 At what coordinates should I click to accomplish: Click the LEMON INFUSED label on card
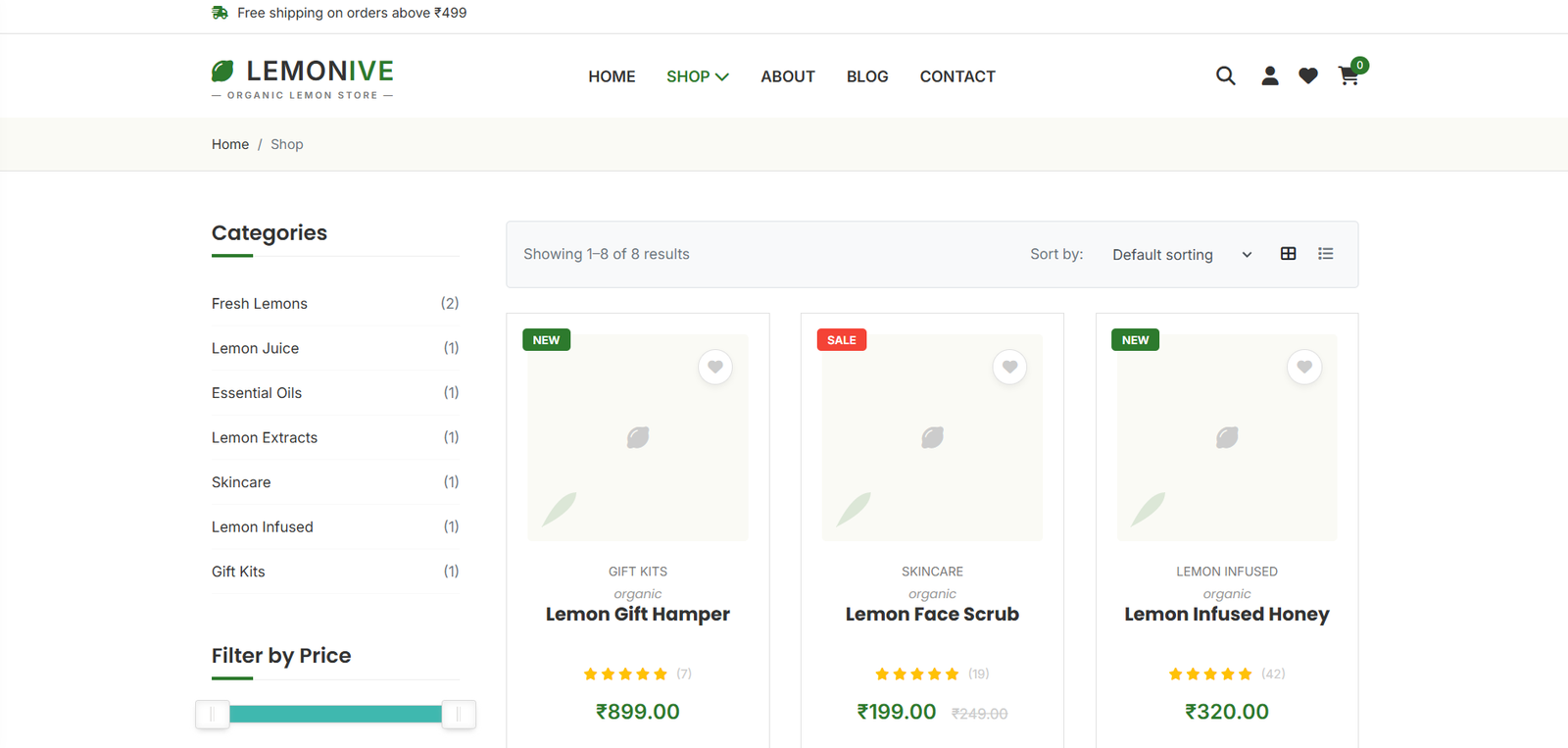point(1227,572)
